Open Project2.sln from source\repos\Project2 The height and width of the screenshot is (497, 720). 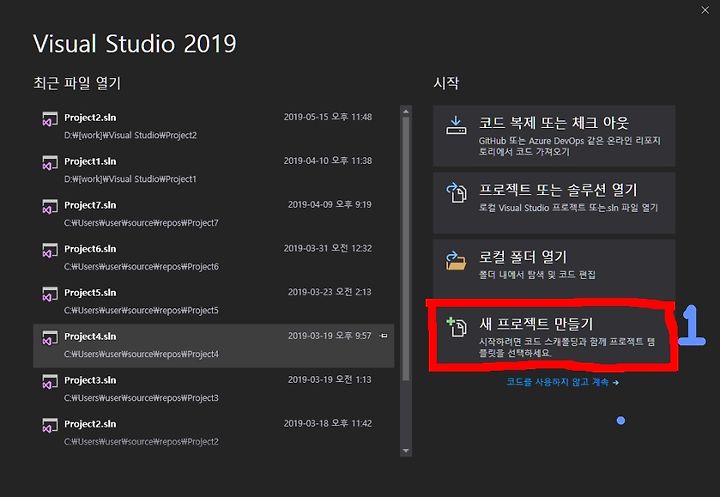point(214,433)
